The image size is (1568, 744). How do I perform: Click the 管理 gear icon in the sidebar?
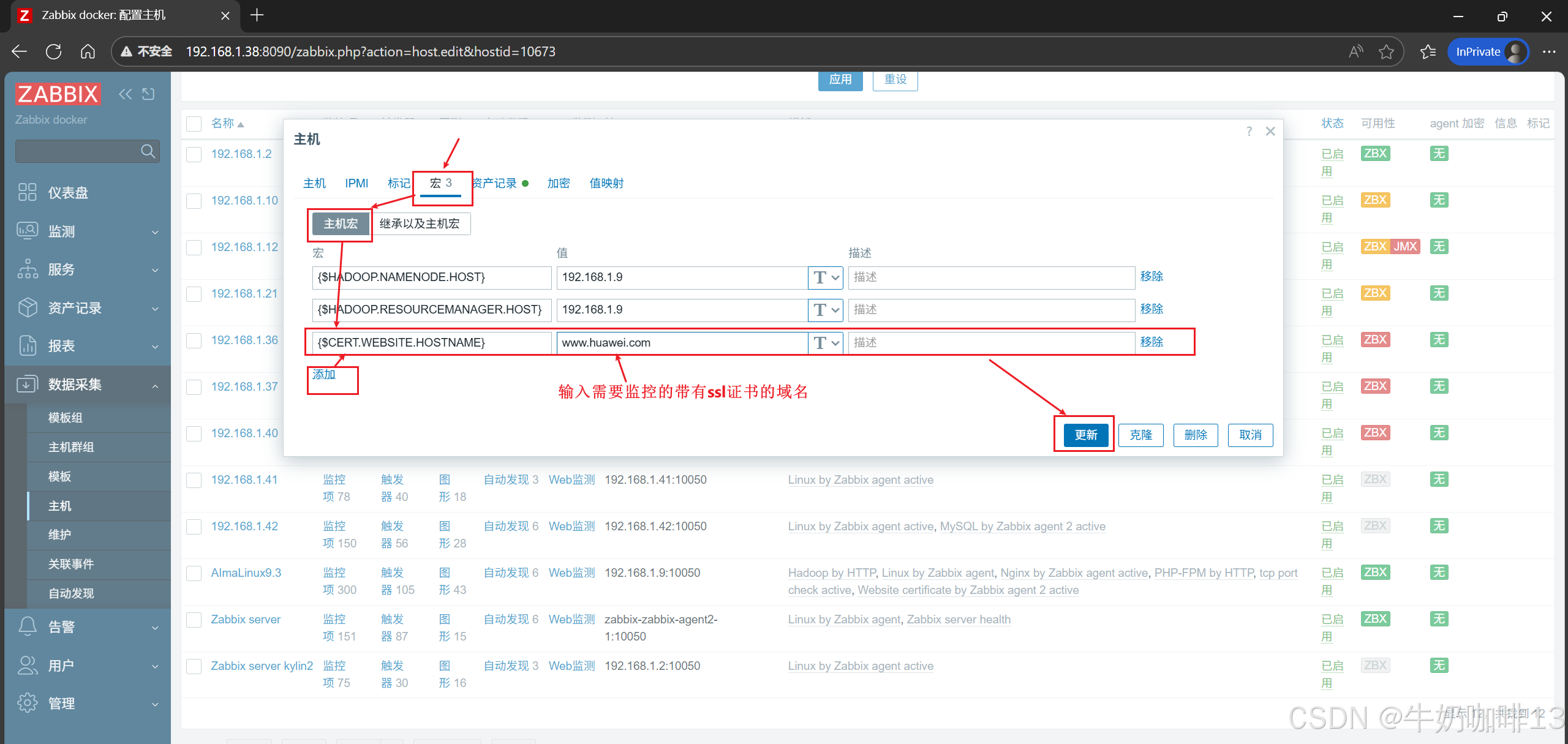click(x=28, y=703)
